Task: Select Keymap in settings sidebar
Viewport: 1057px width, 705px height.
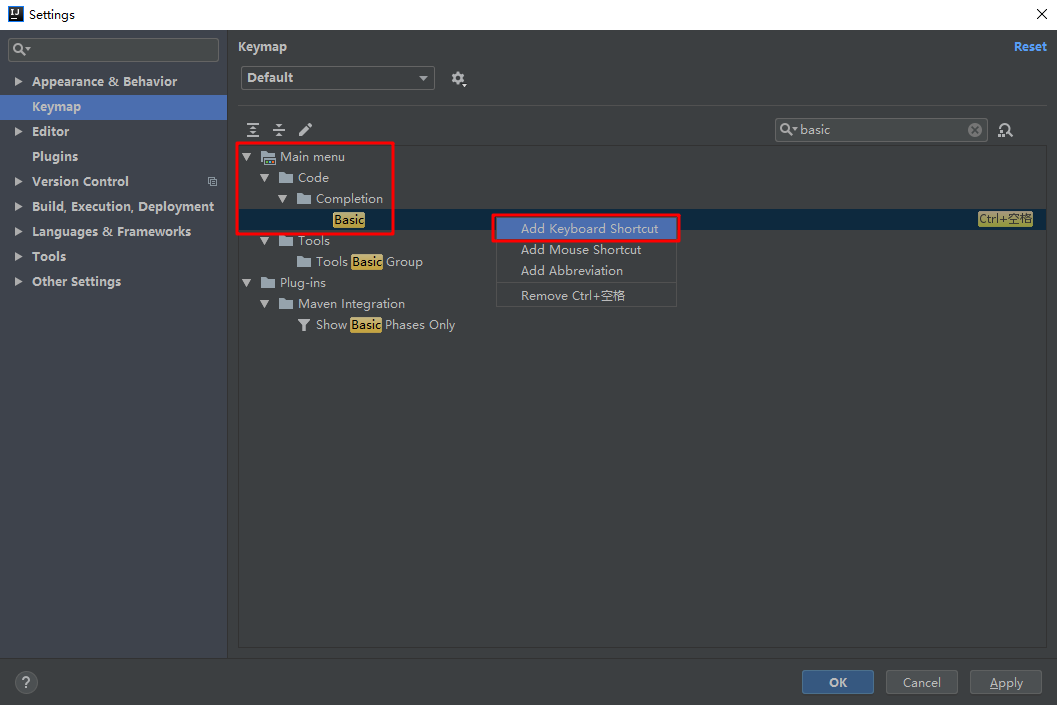Action: (x=113, y=107)
